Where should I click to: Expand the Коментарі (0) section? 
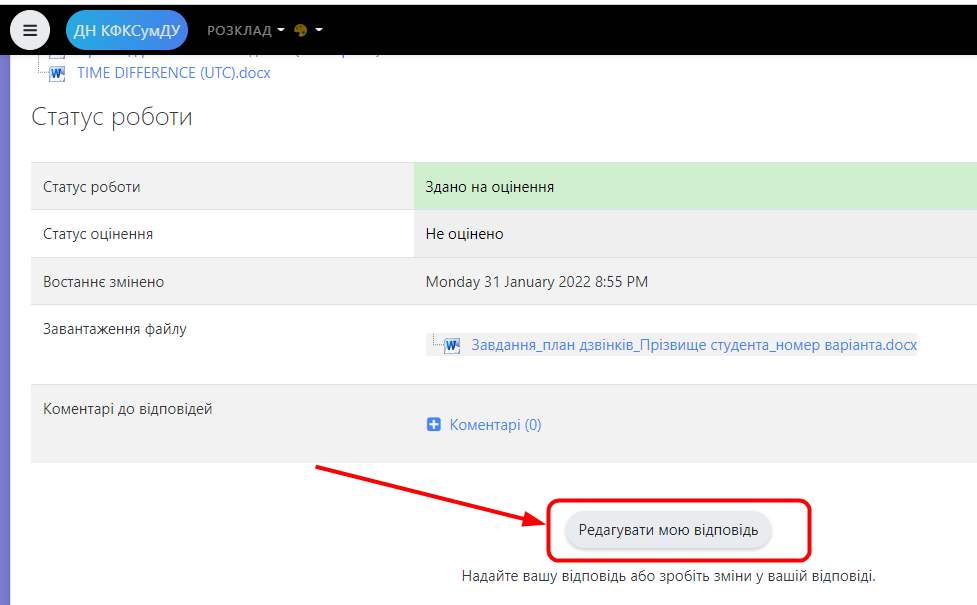pos(495,424)
